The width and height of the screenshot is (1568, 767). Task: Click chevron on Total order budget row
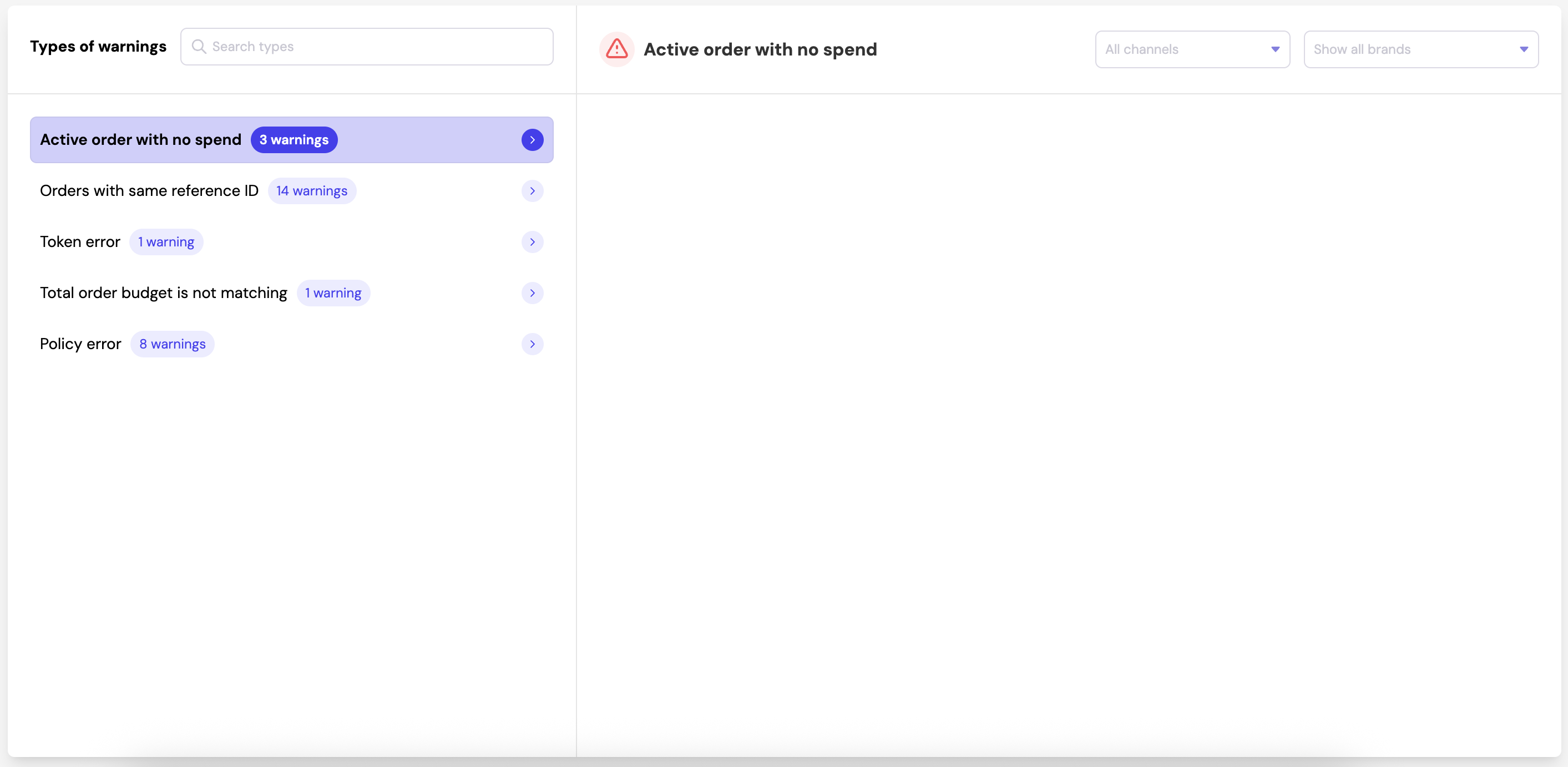click(532, 293)
